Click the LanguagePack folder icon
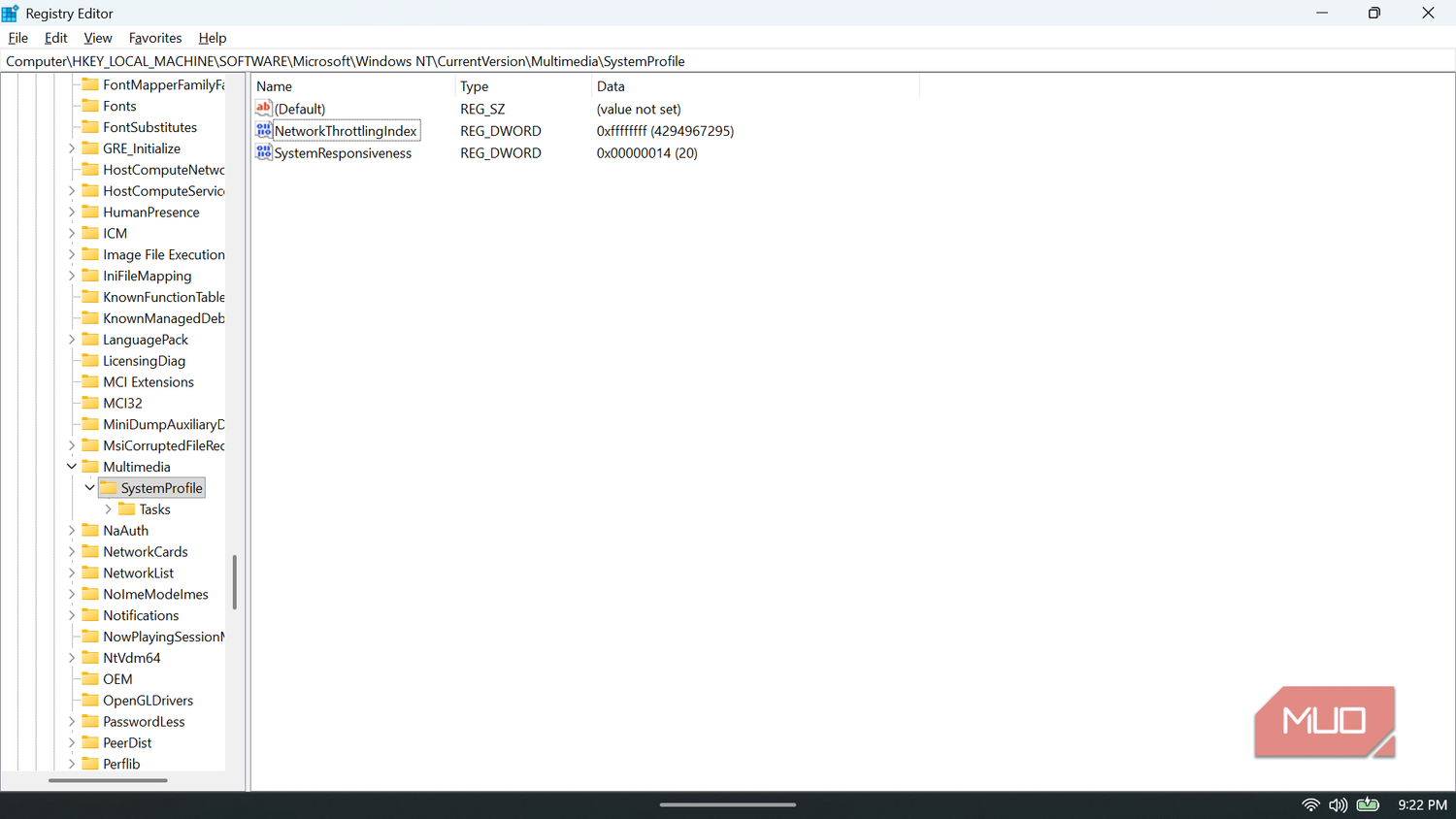This screenshot has height=819, width=1456. (x=90, y=340)
